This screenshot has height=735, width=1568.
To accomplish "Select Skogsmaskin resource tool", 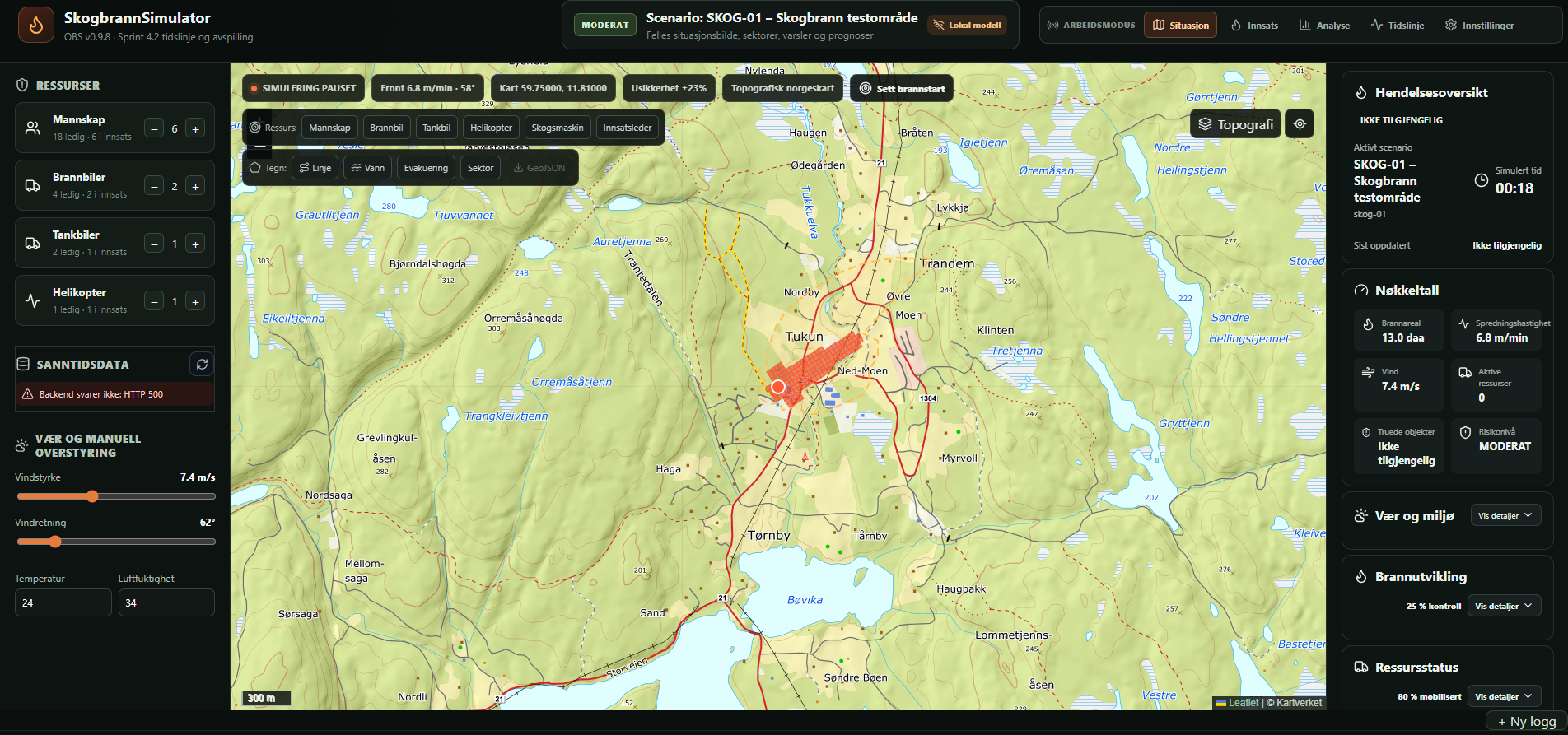I will (x=558, y=128).
